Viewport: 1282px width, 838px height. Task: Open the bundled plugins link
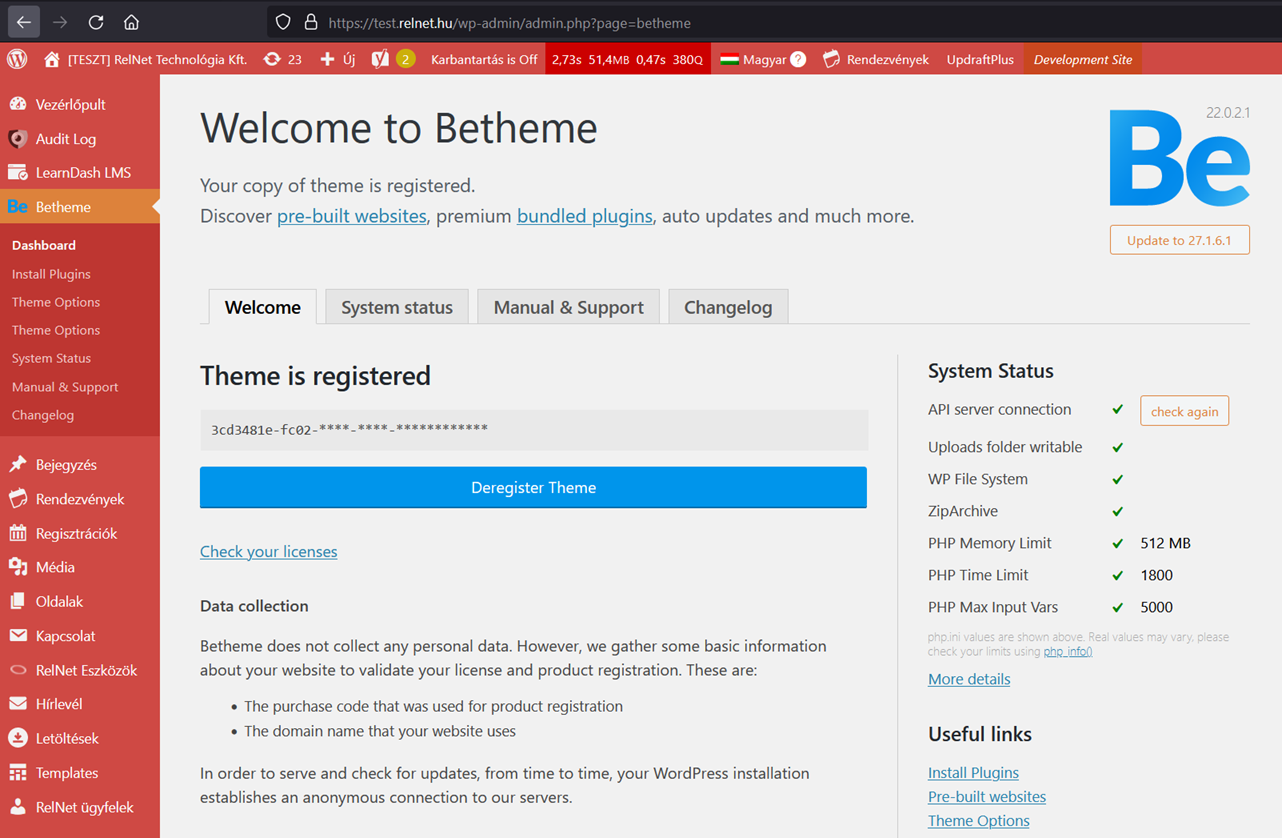pyautogui.click(x=585, y=216)
